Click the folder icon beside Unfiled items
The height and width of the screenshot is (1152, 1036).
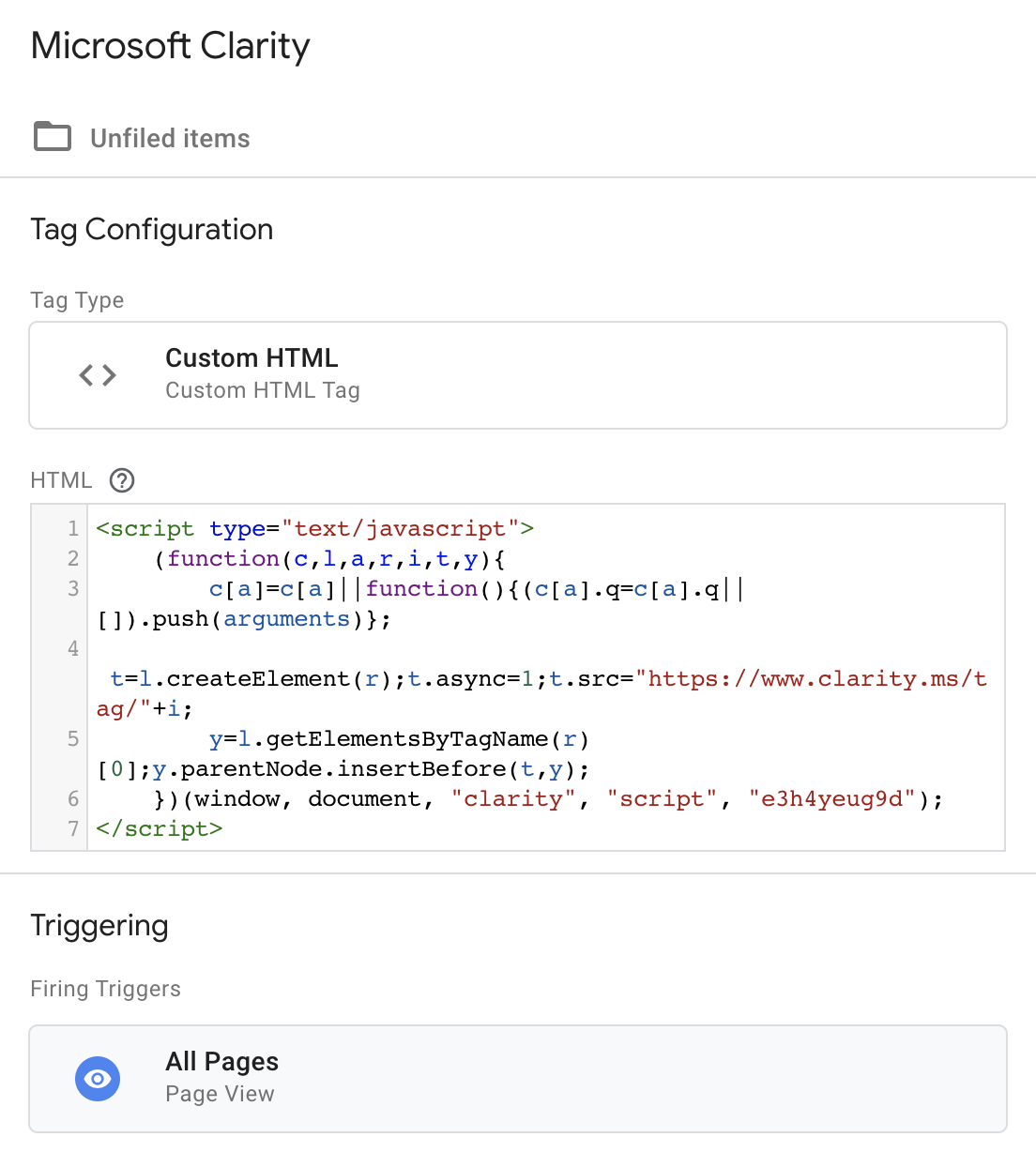53,137
